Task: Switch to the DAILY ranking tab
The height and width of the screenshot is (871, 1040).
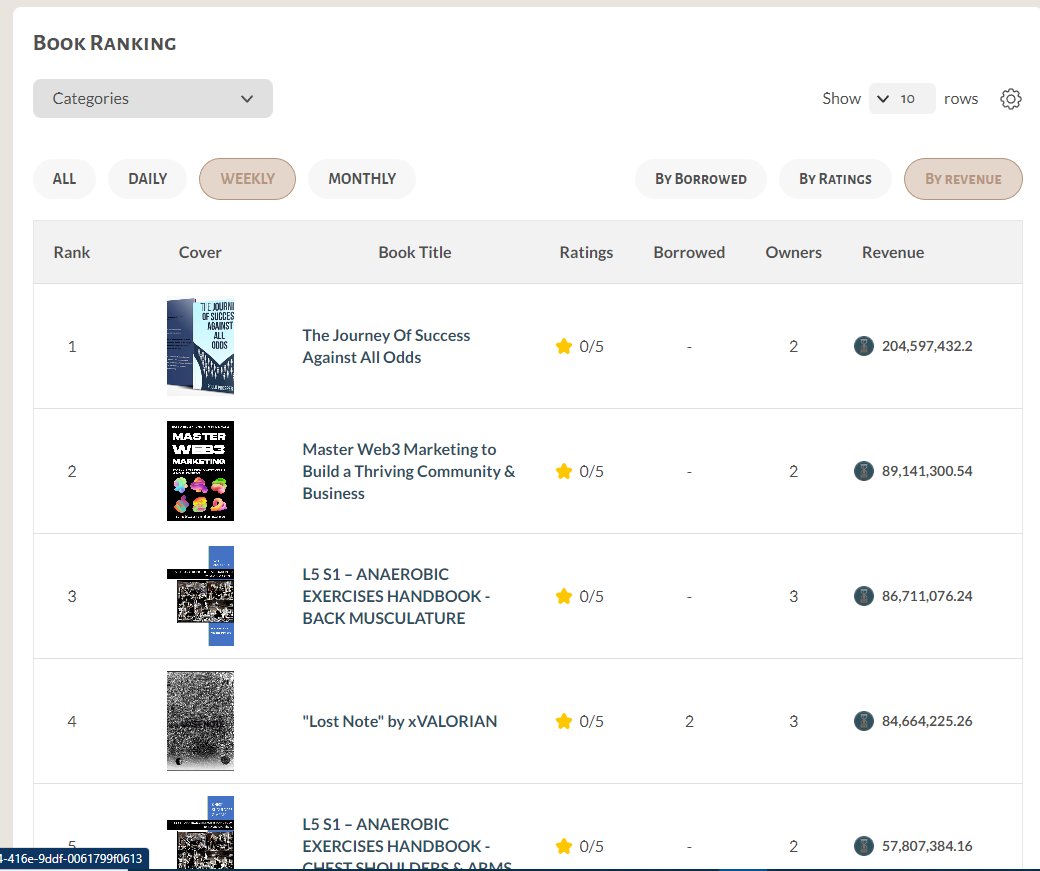Action: click(x=147, y=178)
